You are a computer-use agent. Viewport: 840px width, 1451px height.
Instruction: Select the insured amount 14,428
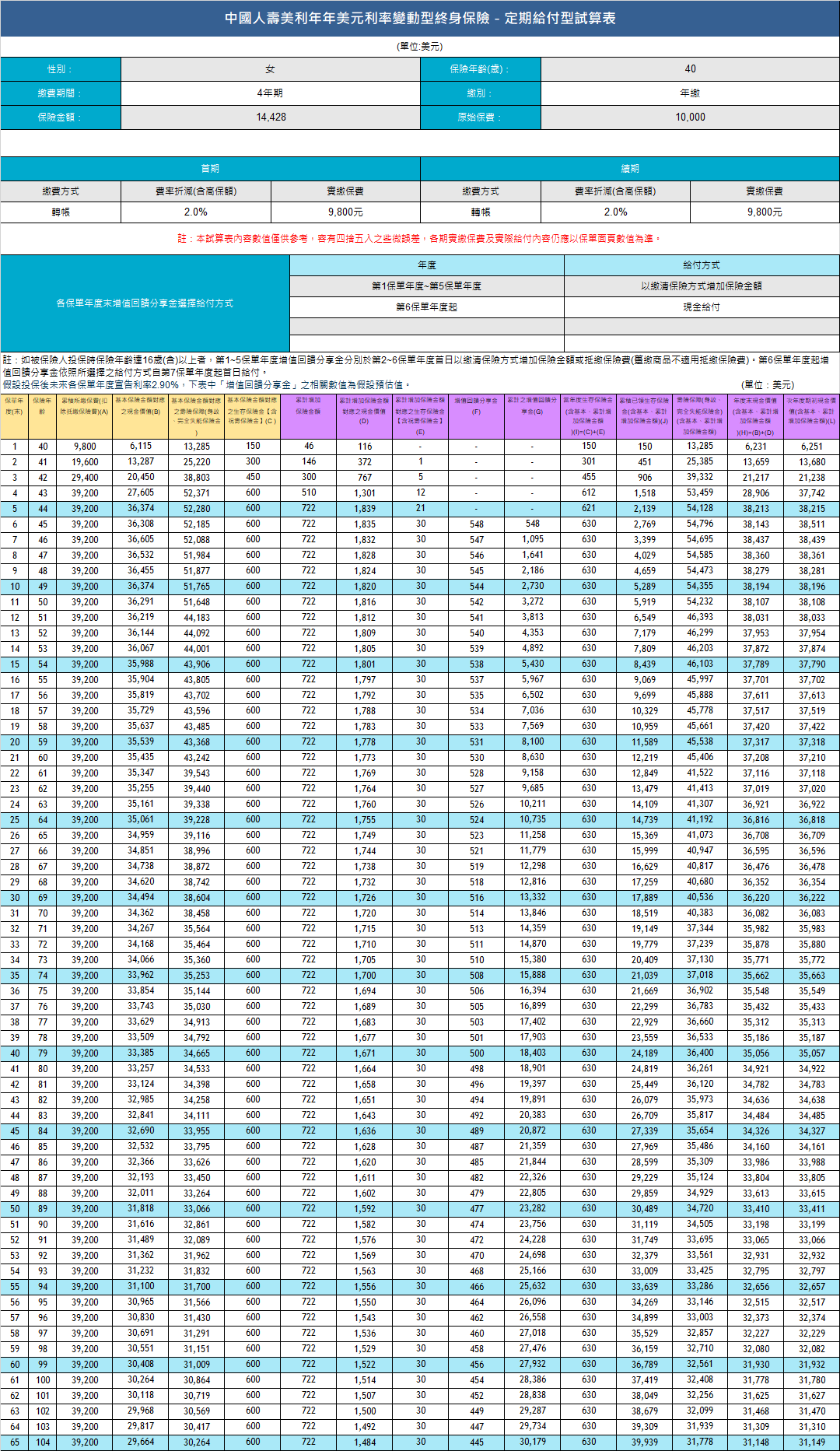tap(271, 117)
